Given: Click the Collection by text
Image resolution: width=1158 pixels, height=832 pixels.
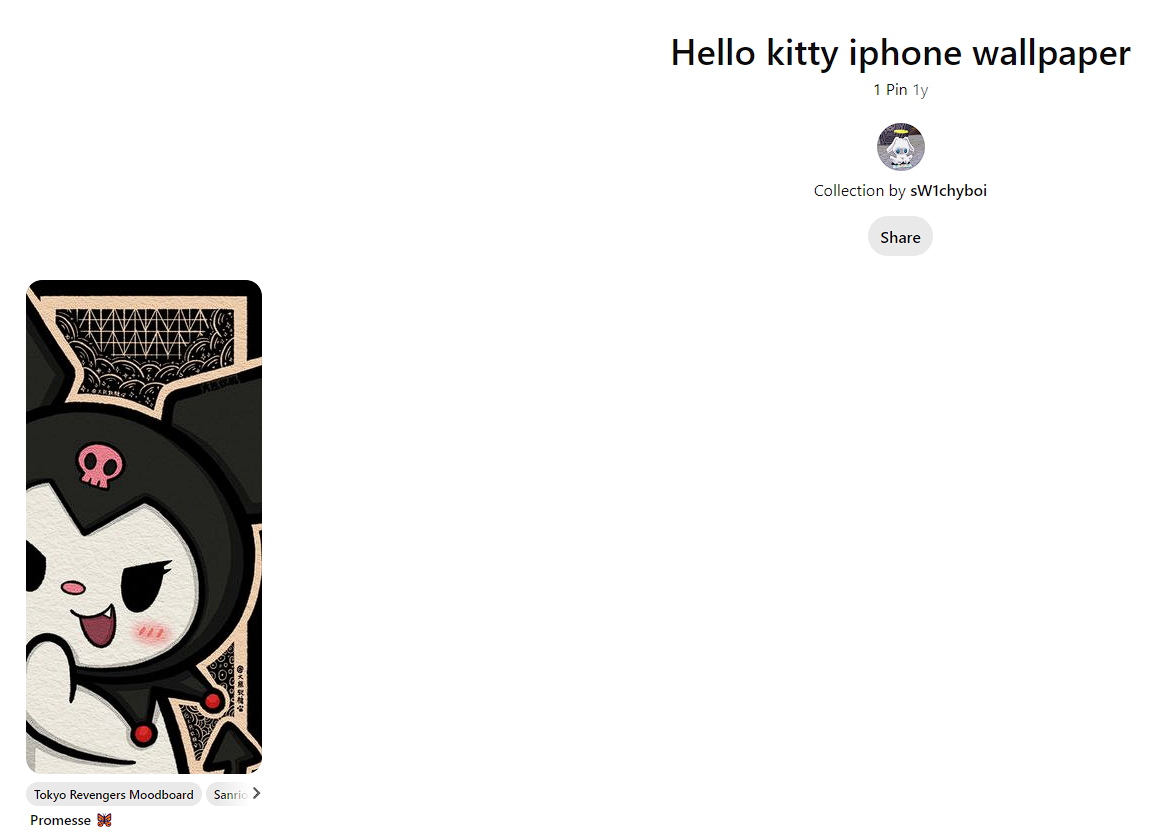Looking at the screenshot, I should pos(860,190).
